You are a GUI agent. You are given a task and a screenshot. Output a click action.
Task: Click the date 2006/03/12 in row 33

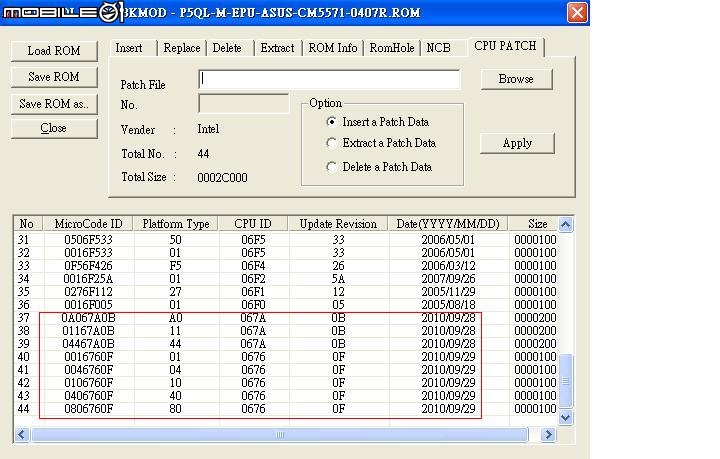448,266
